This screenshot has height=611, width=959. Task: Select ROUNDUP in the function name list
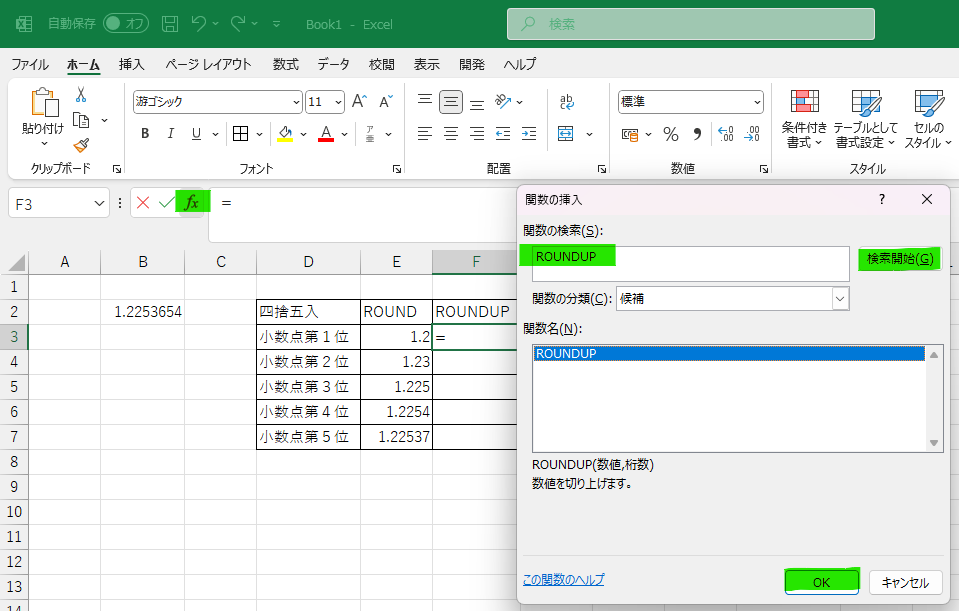[x=728, y=354]
